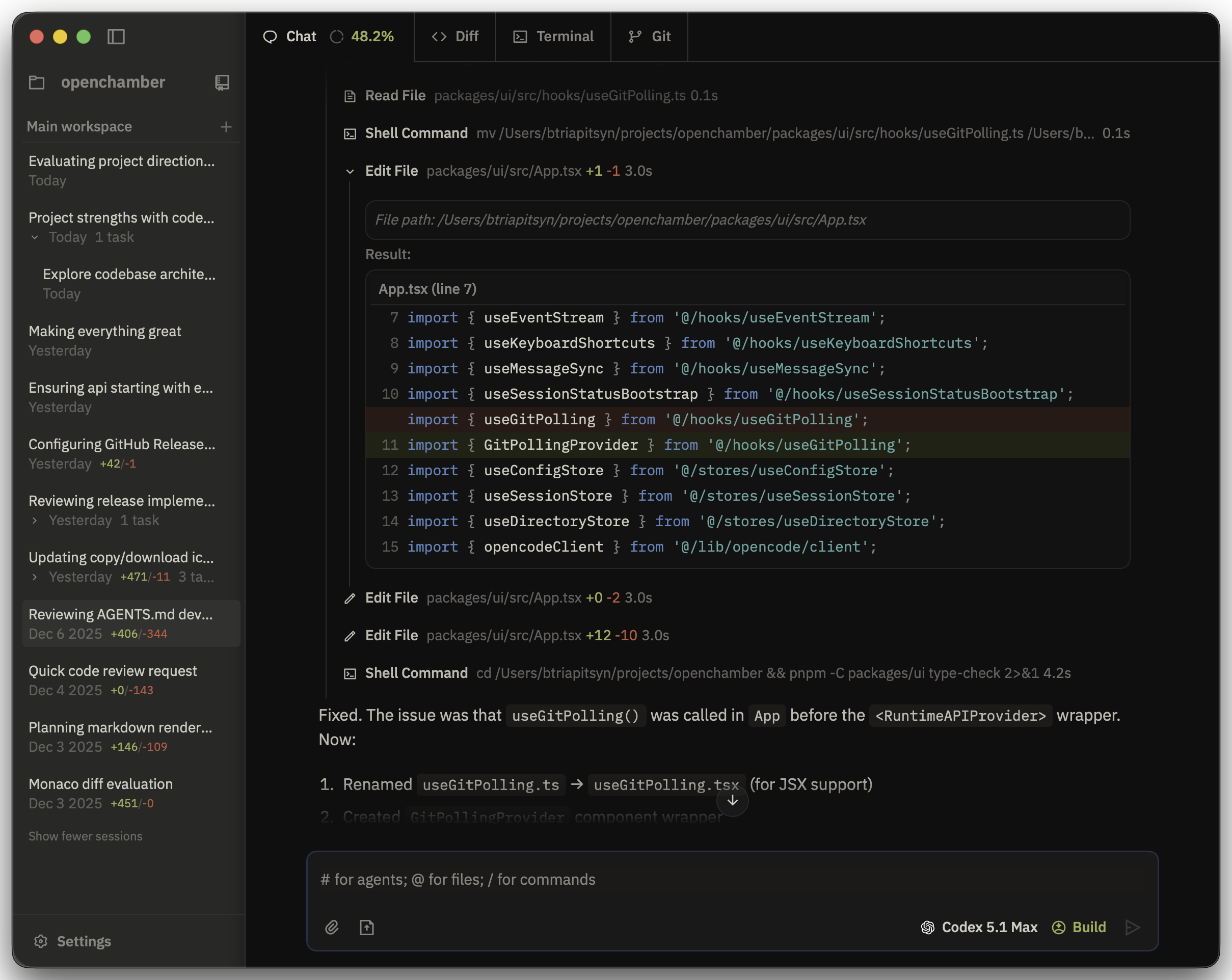The image size is (1232, 980).
Task: Jump to bottom with down-arrow button
Action: pos(733,801)
